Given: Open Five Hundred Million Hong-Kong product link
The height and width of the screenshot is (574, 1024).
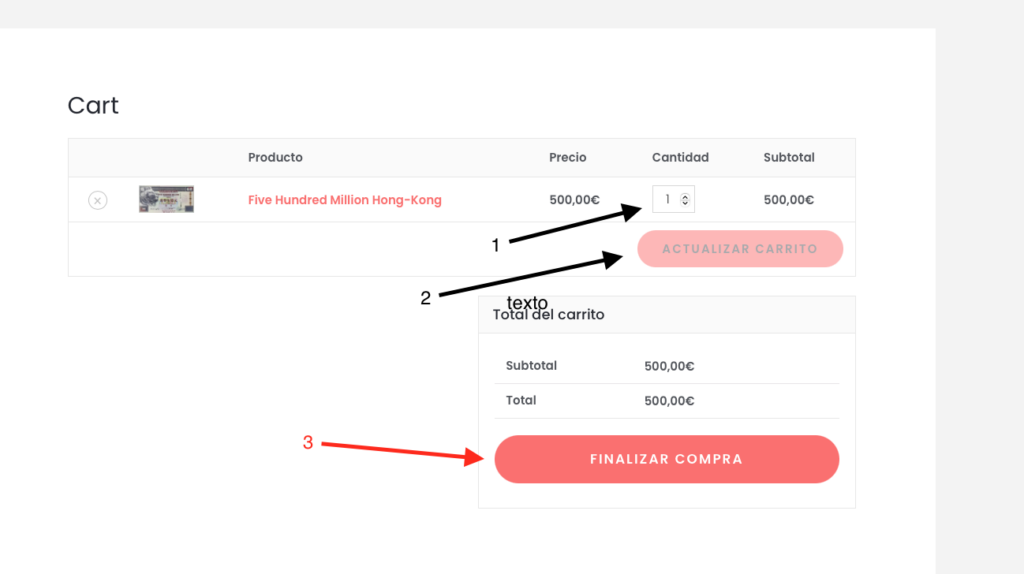Looking at the screenshot, I should (x=344, y=200).
